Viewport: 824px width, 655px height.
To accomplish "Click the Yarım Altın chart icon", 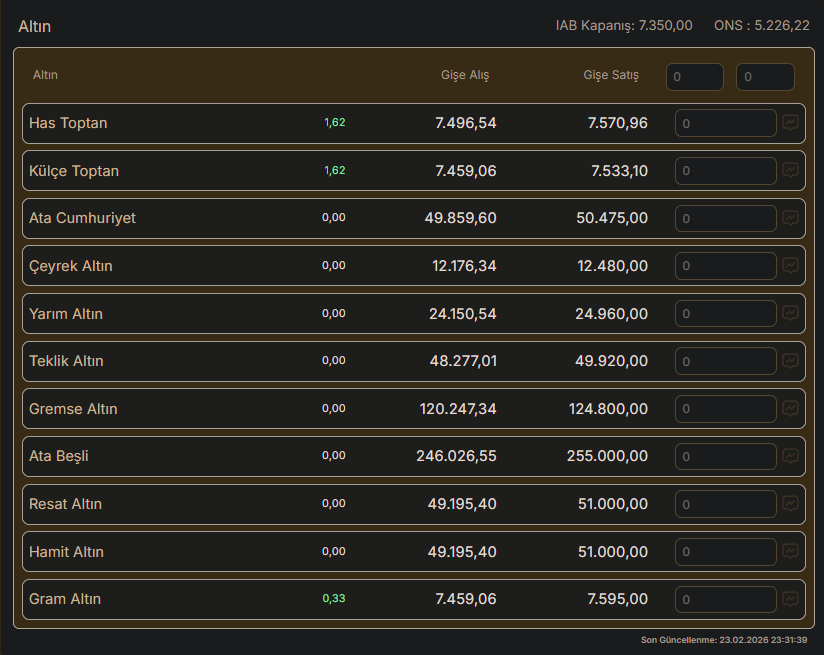I will [790, 313].
